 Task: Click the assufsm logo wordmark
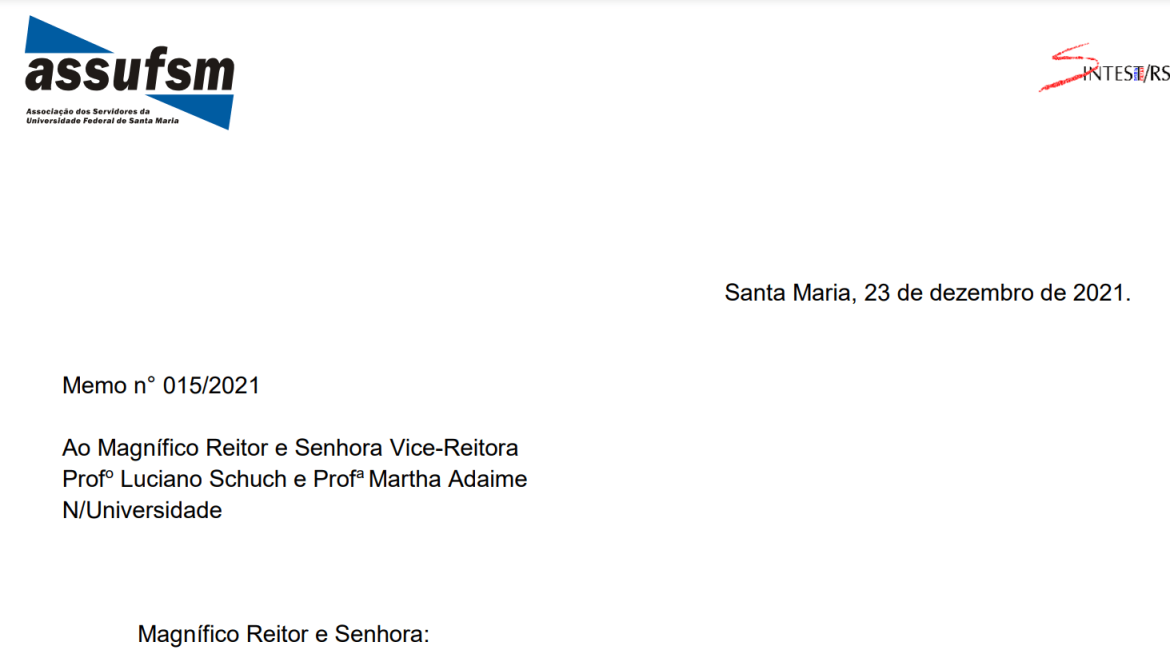pos(130,72)
